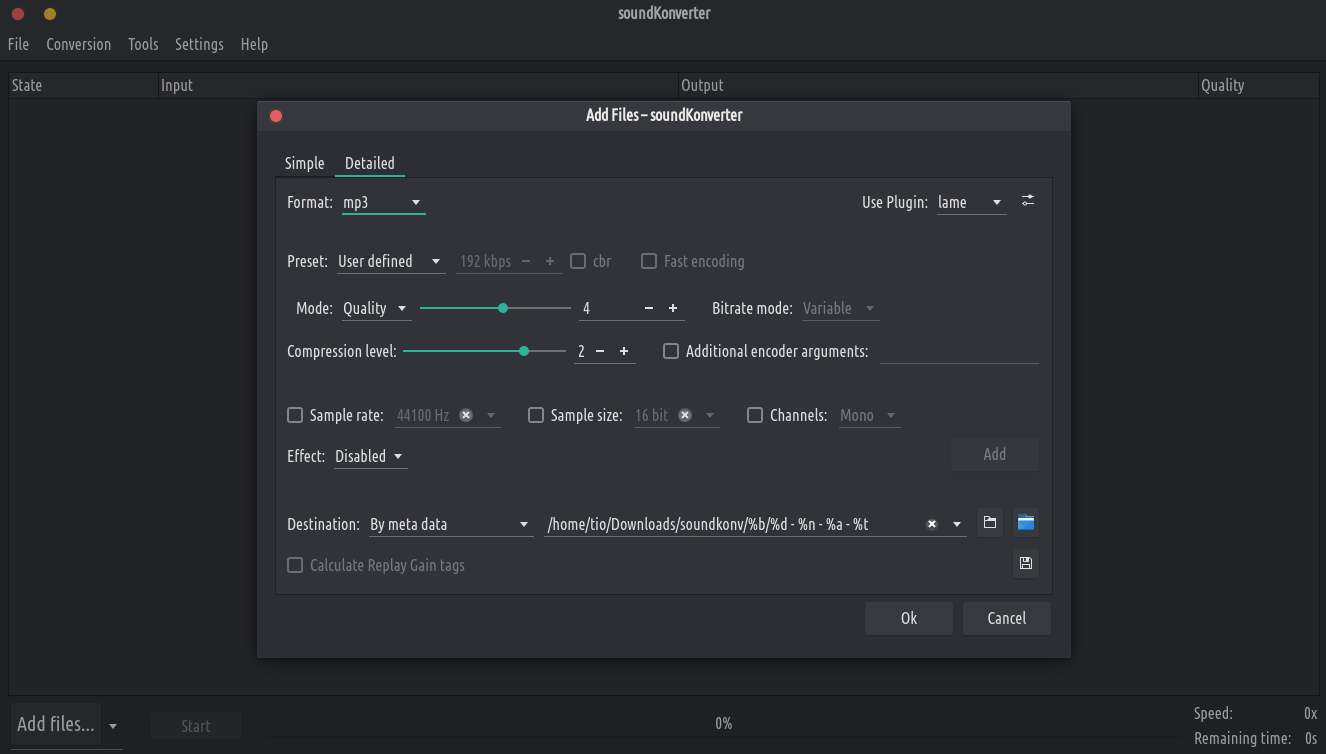Check the Sample size option

coord(575,415)
